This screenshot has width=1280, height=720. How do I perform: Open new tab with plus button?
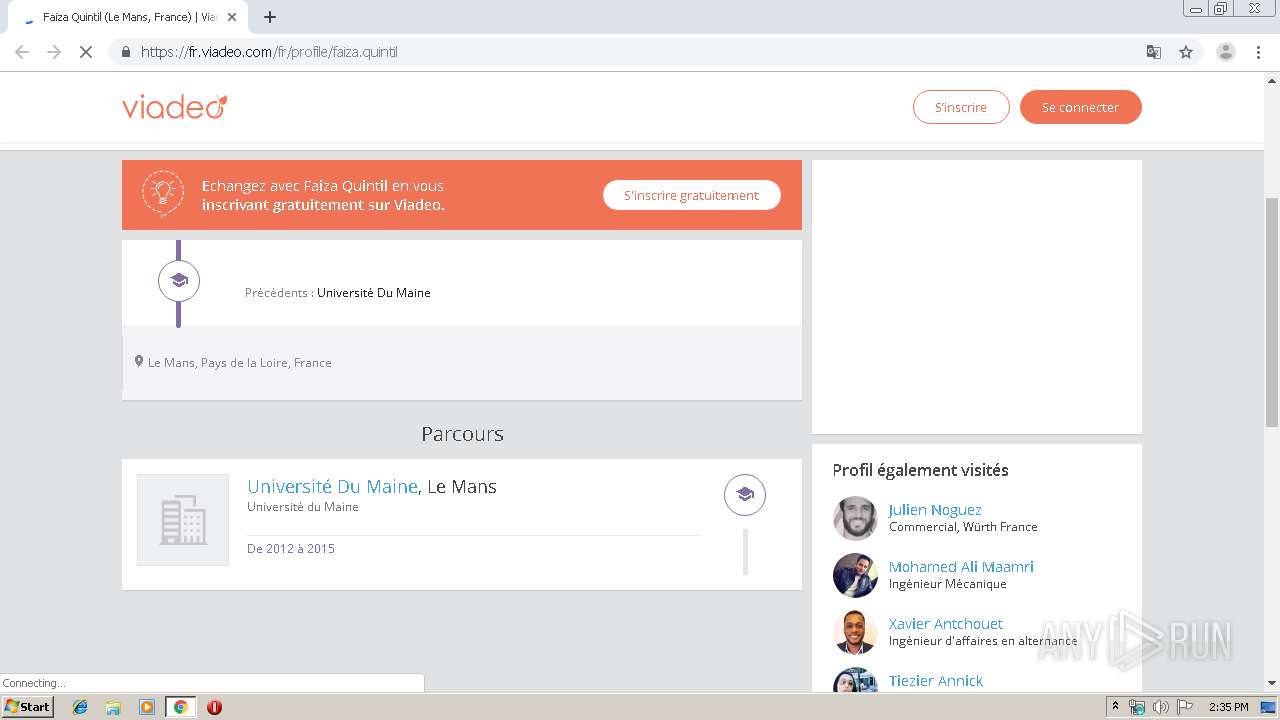click(270, 17)
